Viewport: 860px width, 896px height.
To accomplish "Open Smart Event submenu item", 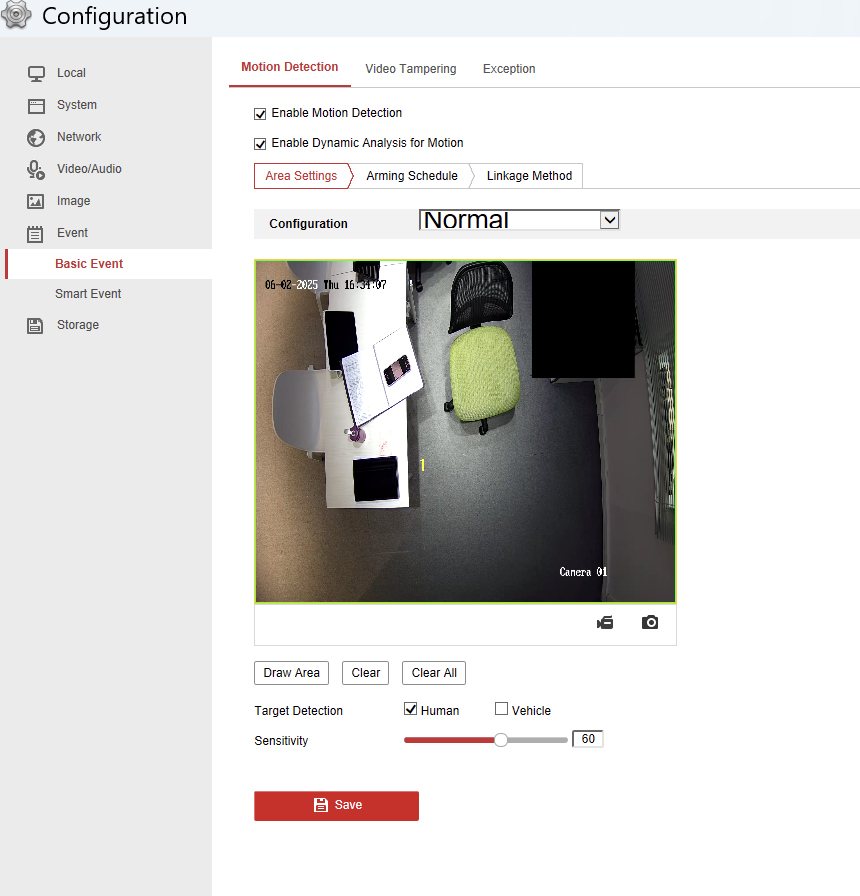I will (88, 294).
